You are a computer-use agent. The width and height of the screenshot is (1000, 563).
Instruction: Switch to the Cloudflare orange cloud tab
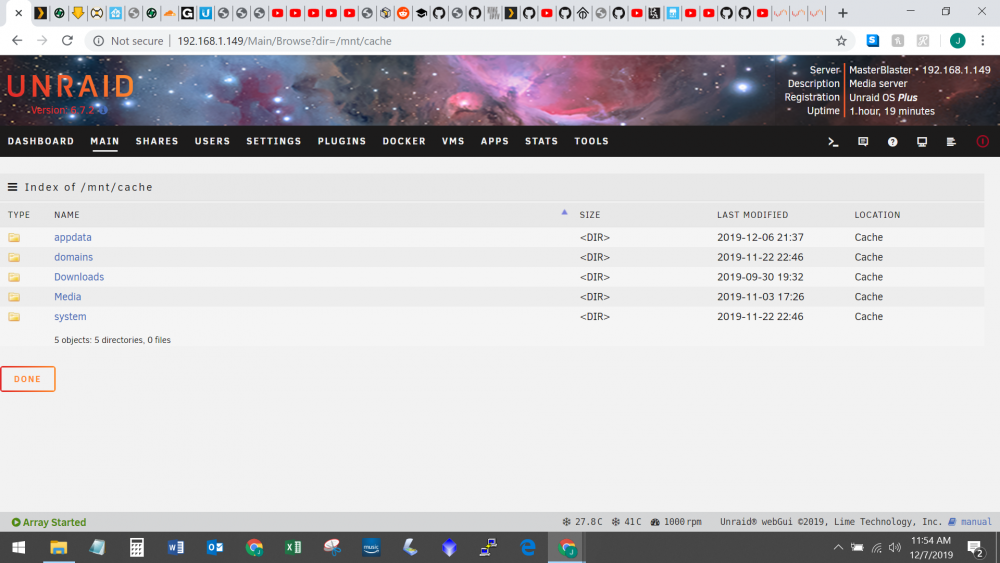[x=169, y=13]
